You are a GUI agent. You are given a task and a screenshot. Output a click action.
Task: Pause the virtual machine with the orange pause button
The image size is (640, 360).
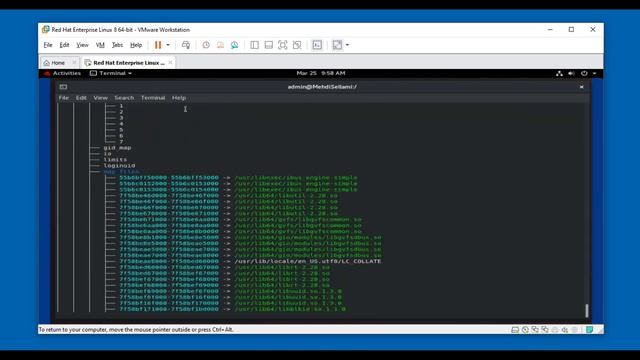[x=158, y=45]
